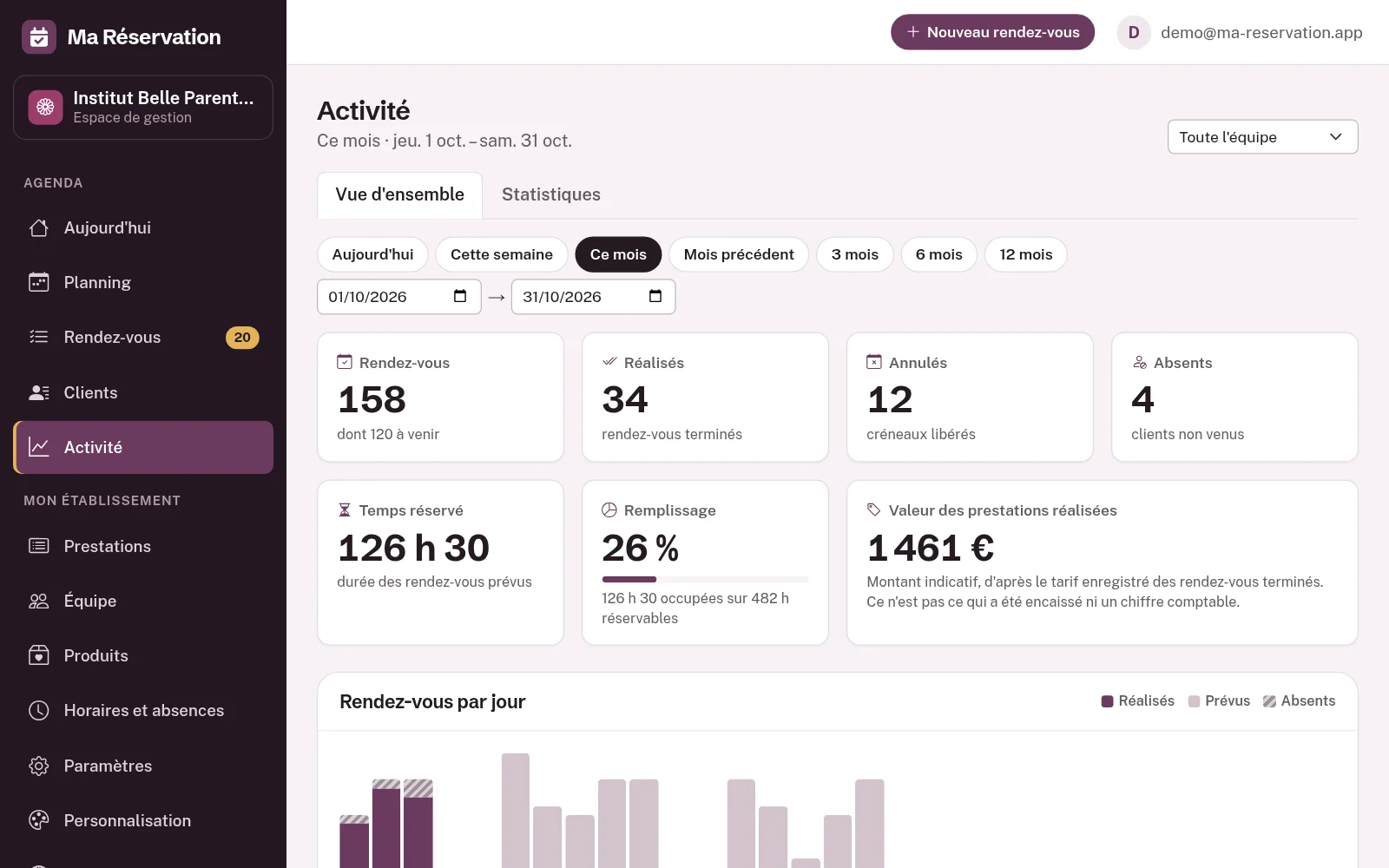This screenshot has width=1389, height=868.
Task: Select the Mois précédent period filter
Action: click(739, 254)
